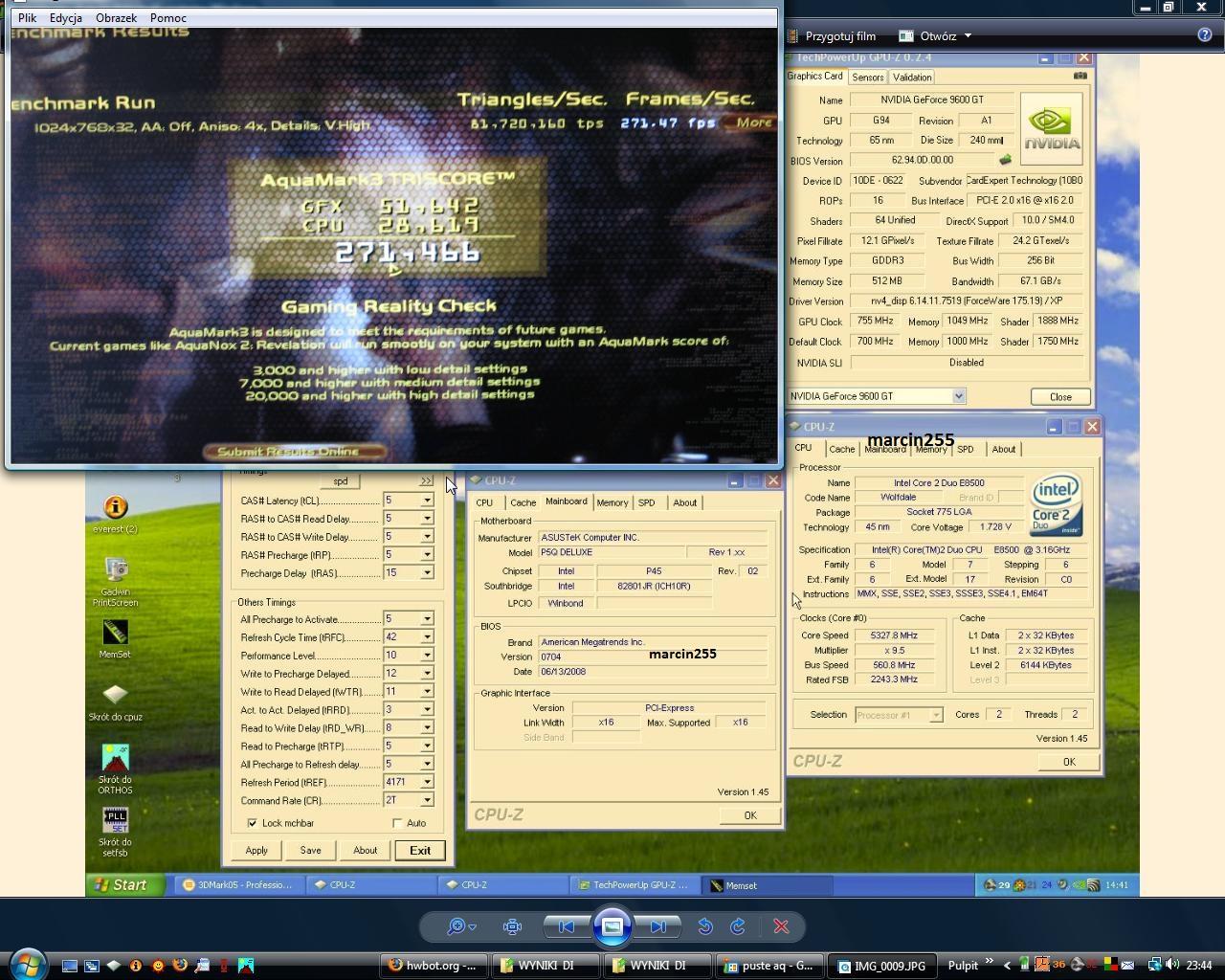Screen dimensions: 1225x980
Task: Open the Plik menu
Action: [27, 17]
